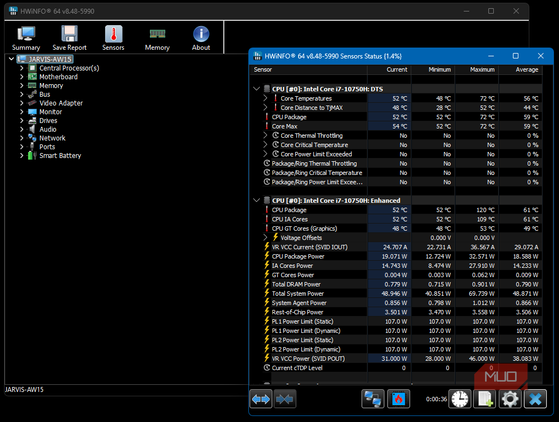The image size is (559, 422).
Task: Click the Central Processor(s) chip icon
Action: click(x=32, y=68)
